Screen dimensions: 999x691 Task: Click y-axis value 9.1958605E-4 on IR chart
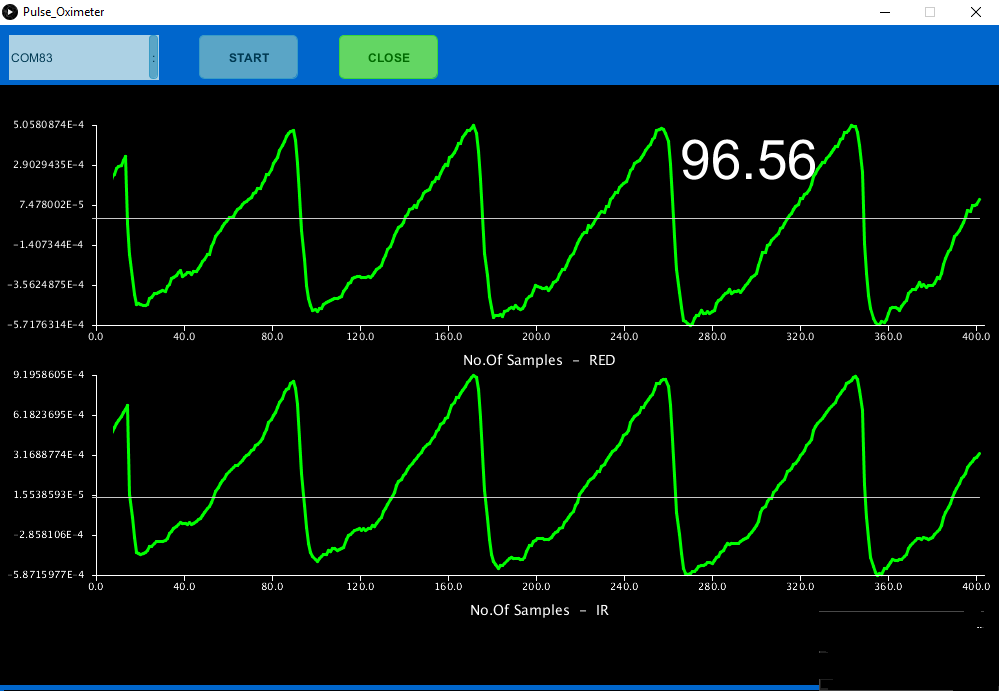coord(48,375)
